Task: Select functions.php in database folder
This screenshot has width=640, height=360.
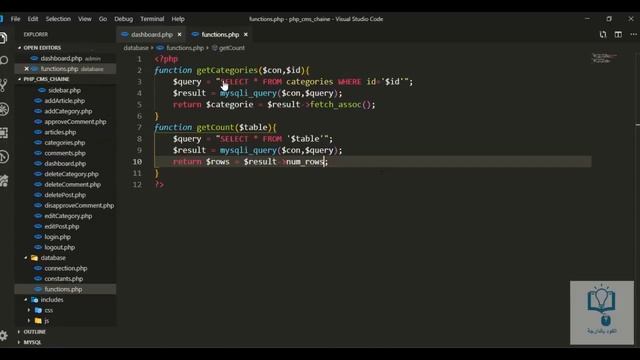Action: pos(63,289)
